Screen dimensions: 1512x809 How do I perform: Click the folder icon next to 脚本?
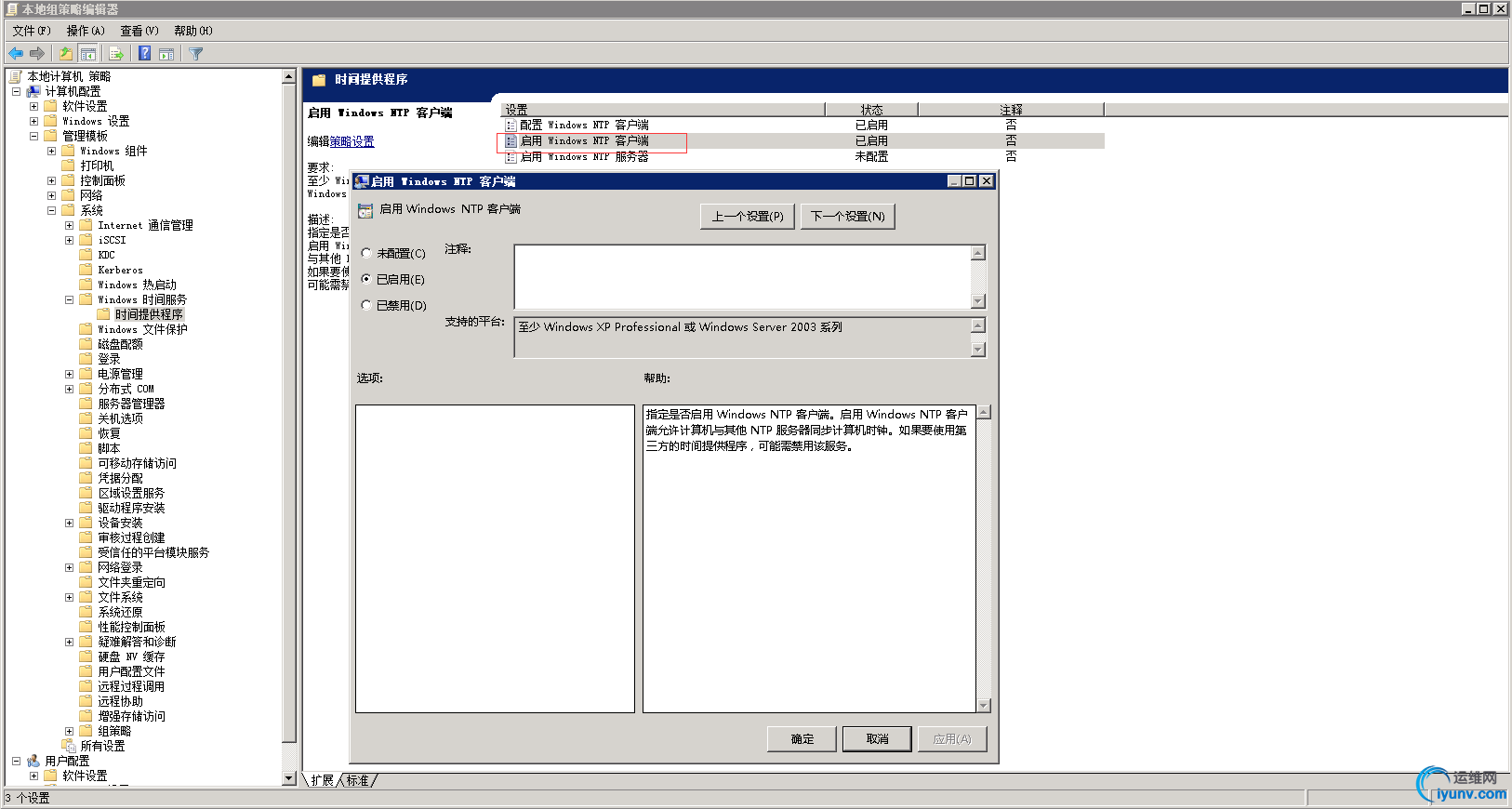[86, 448]
